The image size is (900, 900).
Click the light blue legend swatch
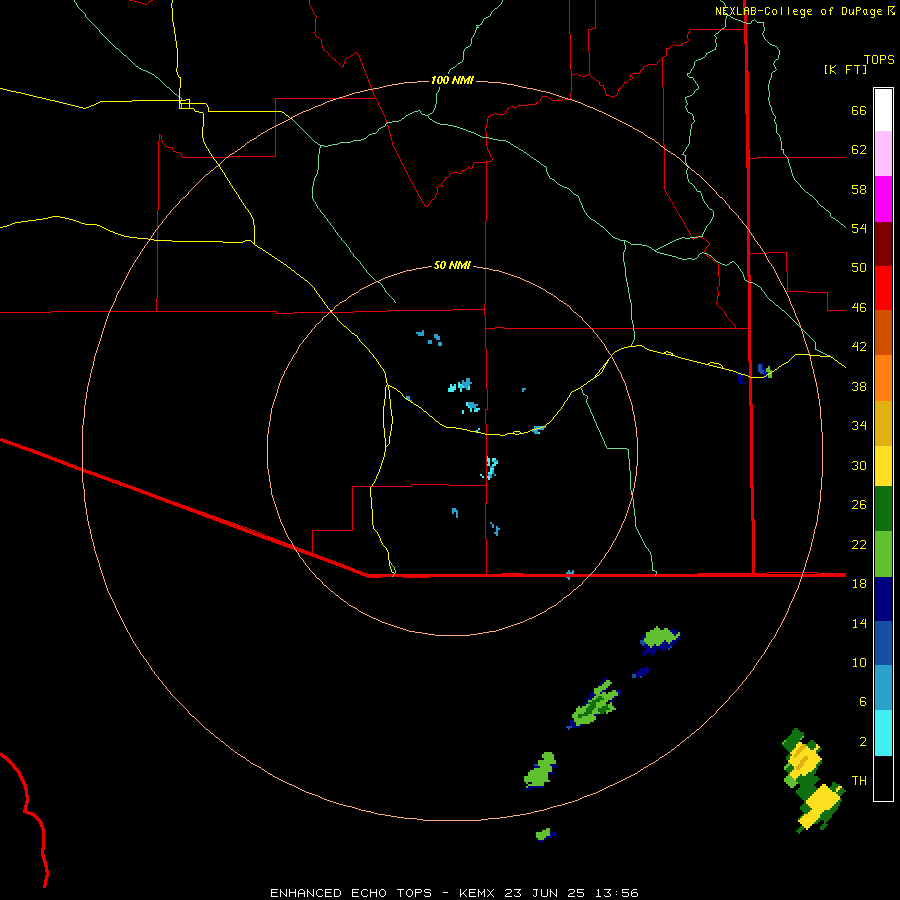(883, 688)
